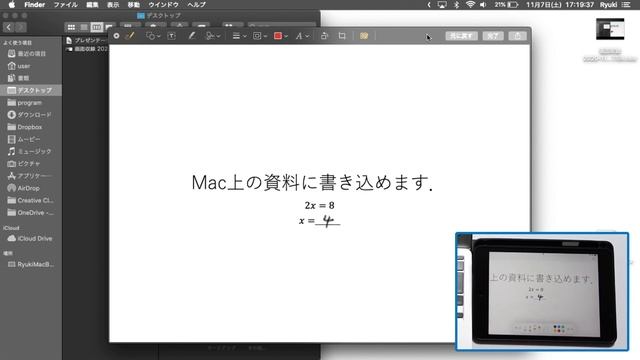Switch Finder to gallery view

[109, 27]
